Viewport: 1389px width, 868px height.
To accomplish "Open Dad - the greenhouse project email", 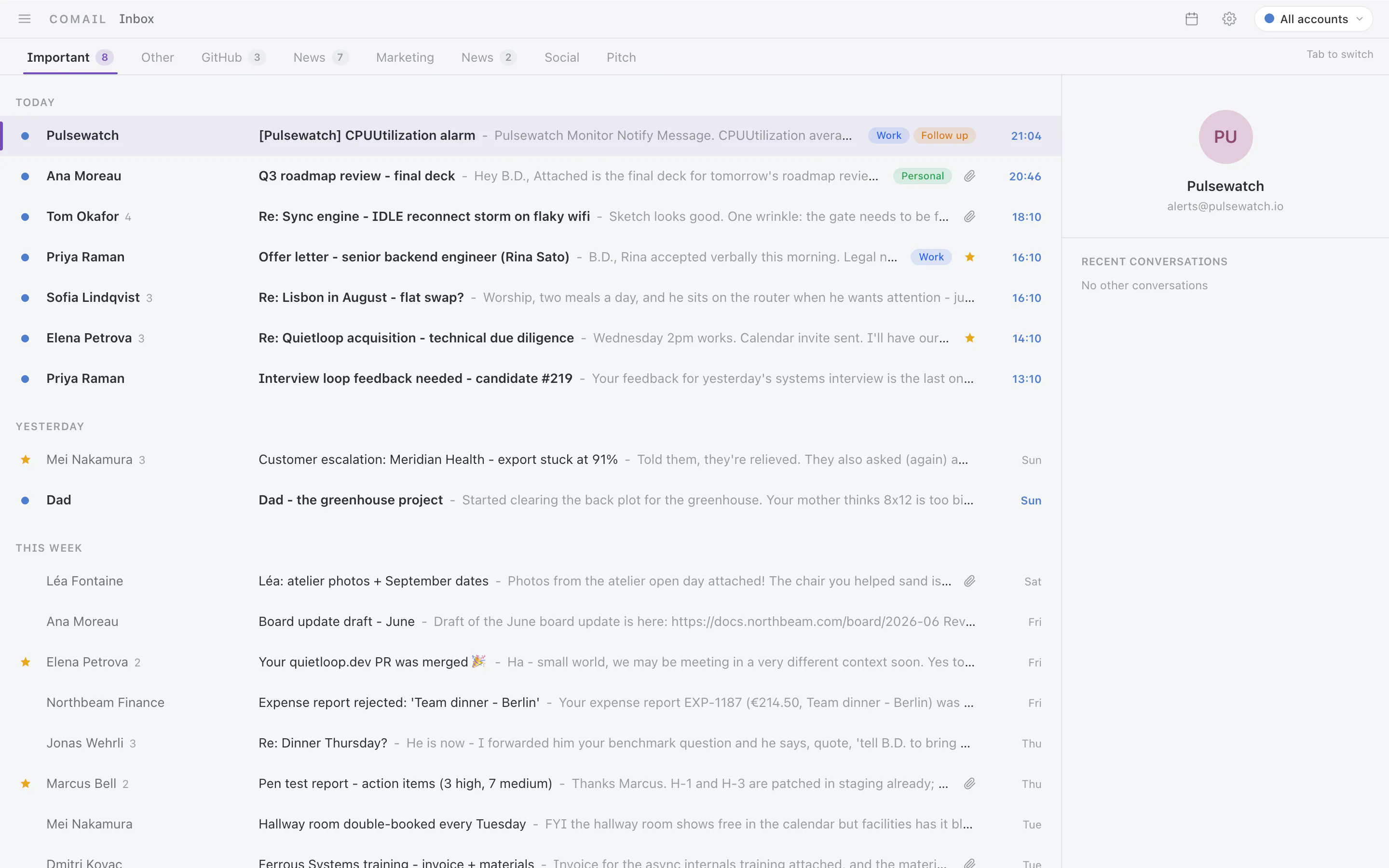I will (x=531, y=501).
